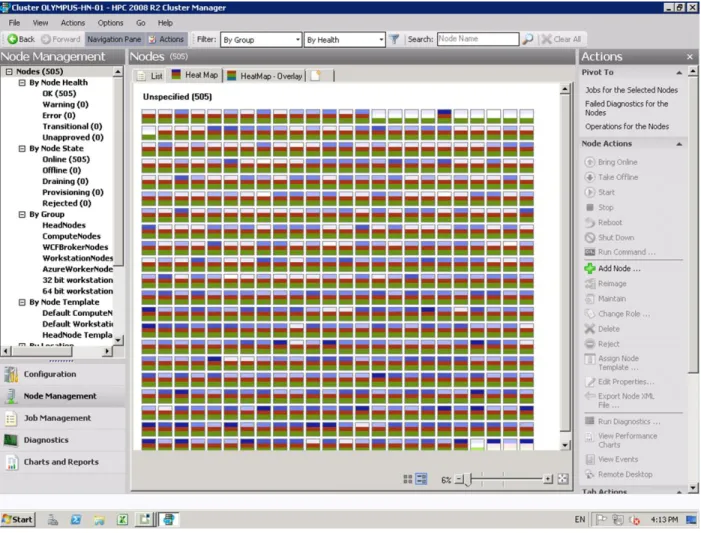Screen dimensions: 701x533
Task: Collapse the By Node Health branch
Action: pyautogui.click(x=22, y=83)
